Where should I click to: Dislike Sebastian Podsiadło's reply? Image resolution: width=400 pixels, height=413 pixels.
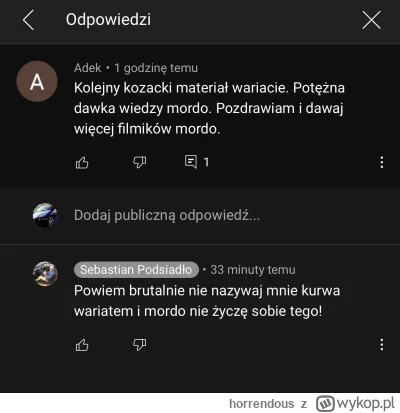139,345
